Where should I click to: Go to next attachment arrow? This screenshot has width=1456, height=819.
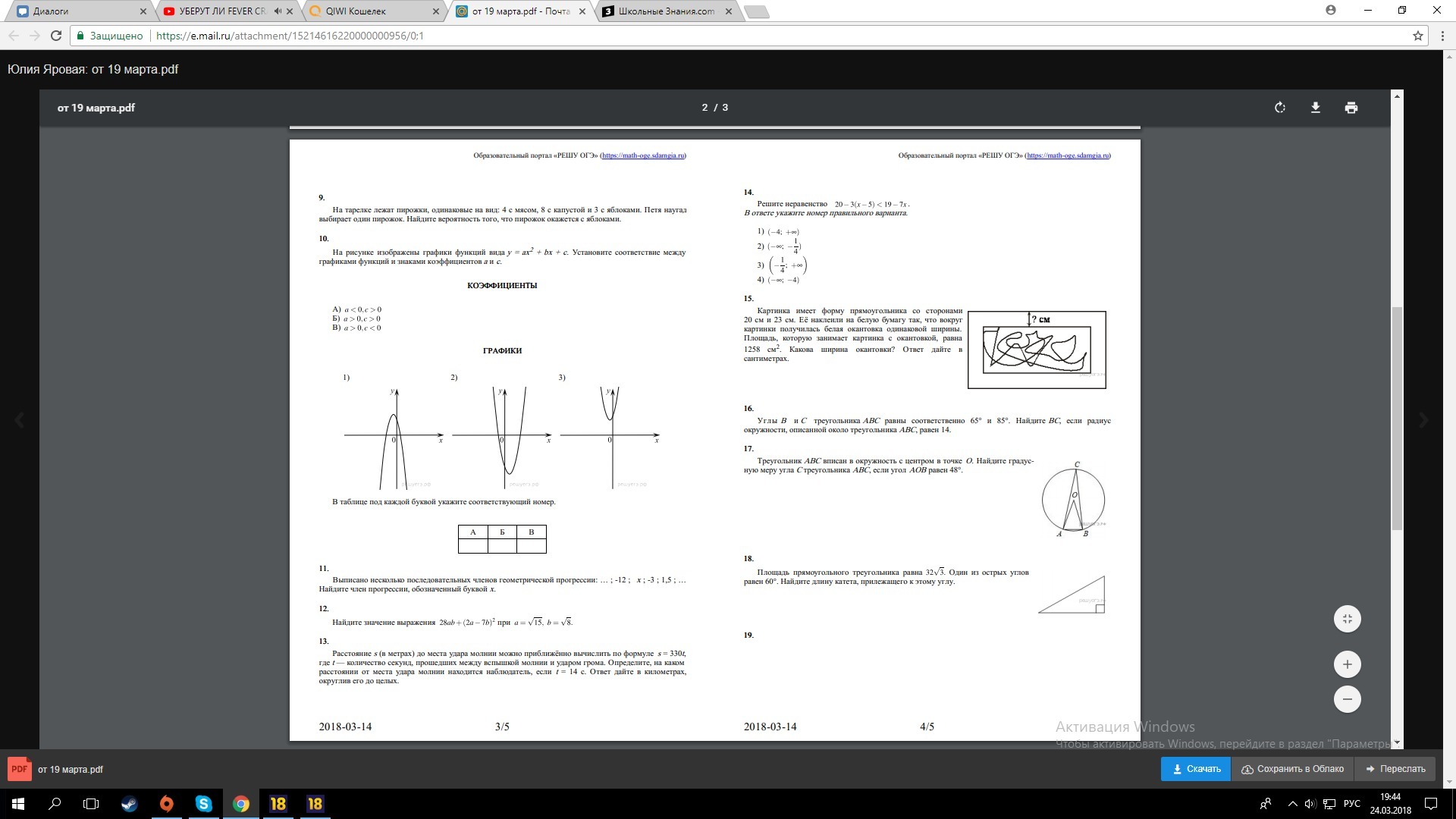click(x=1423, y=419)
